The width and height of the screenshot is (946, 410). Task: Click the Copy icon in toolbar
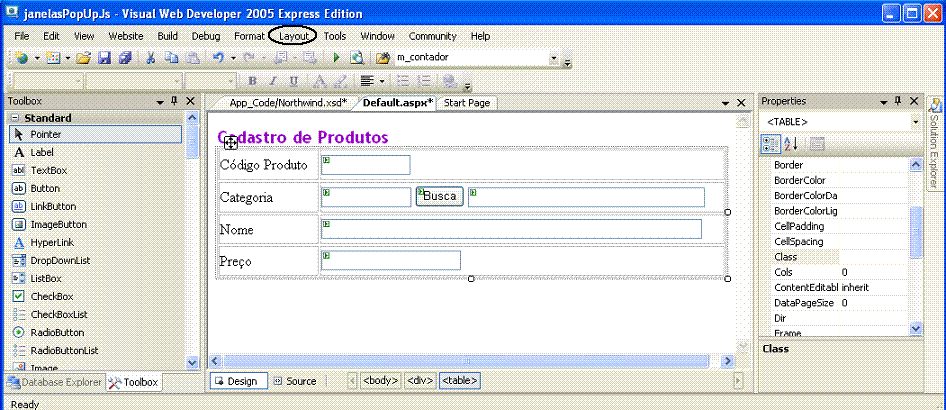click(x=172, y=58)
